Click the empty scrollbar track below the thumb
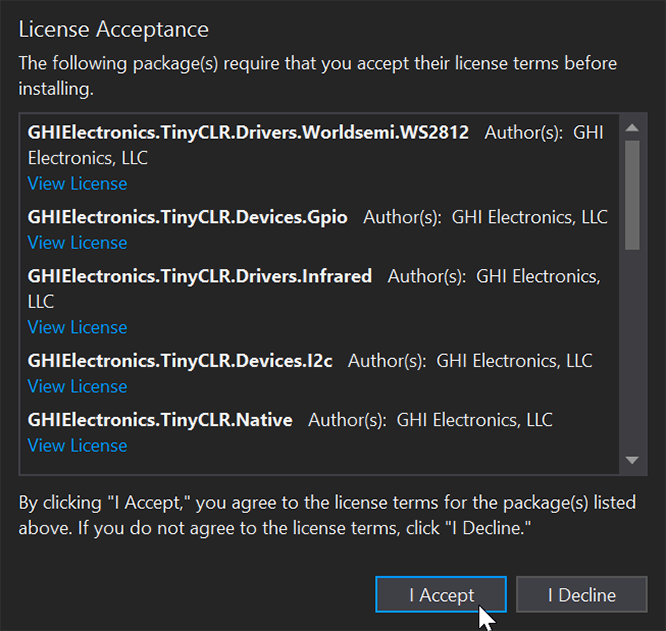 (632, 350)
